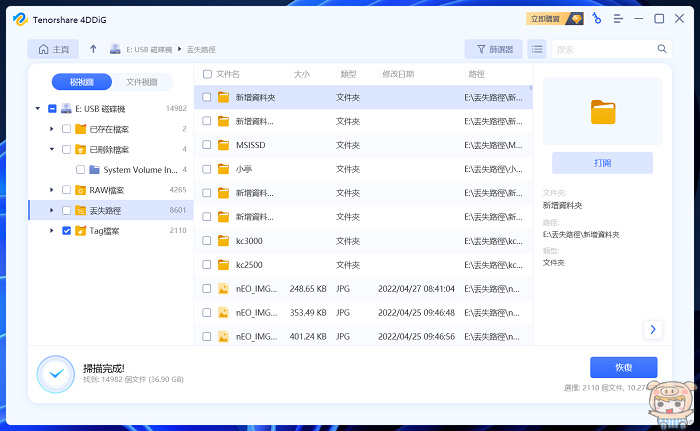Viewport: 700px width, 431px height.
Task: Switch to list view layout icon
Action: tap(537, 49)
